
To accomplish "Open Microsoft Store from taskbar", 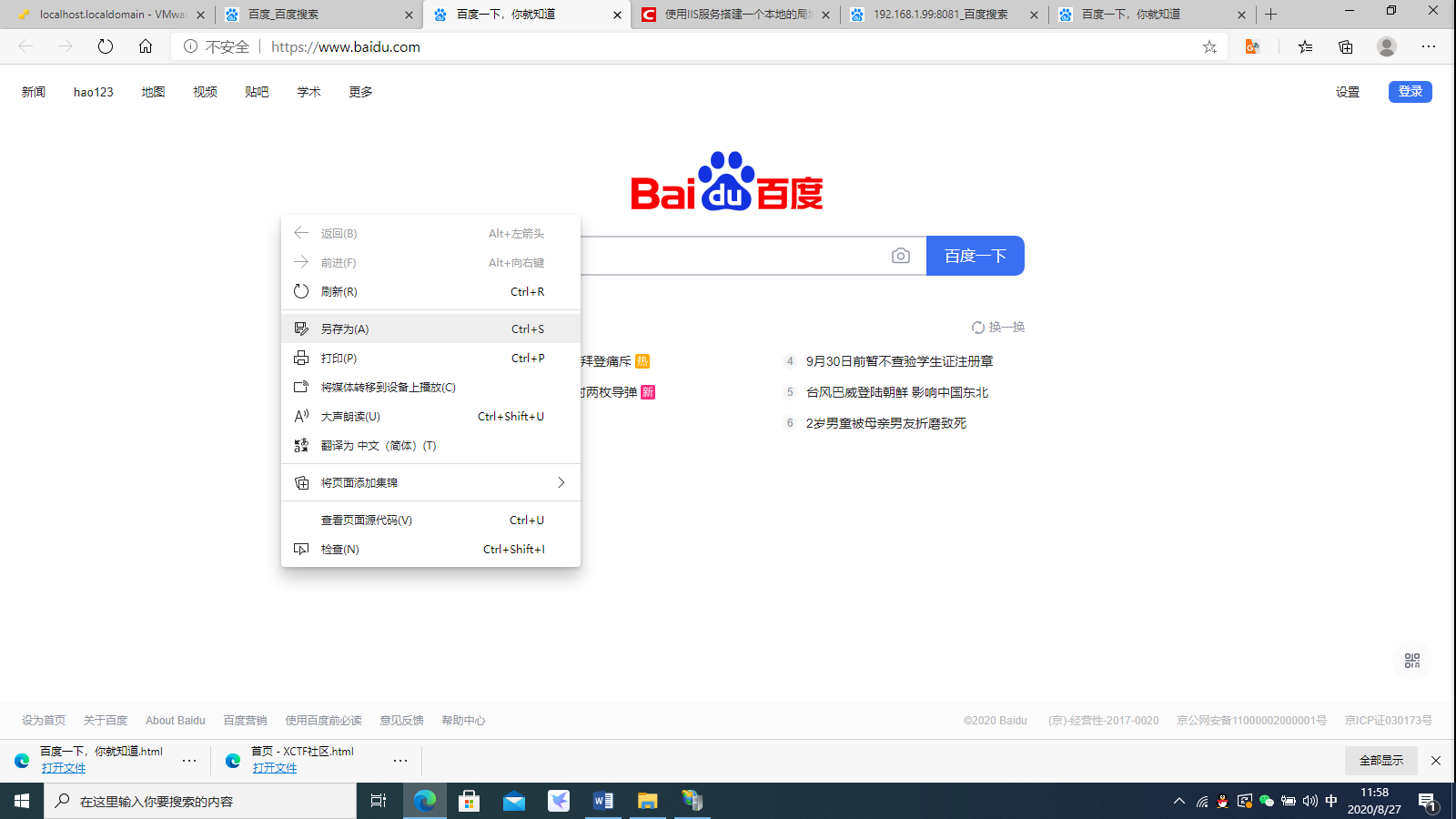I will [x=470, y=801].
